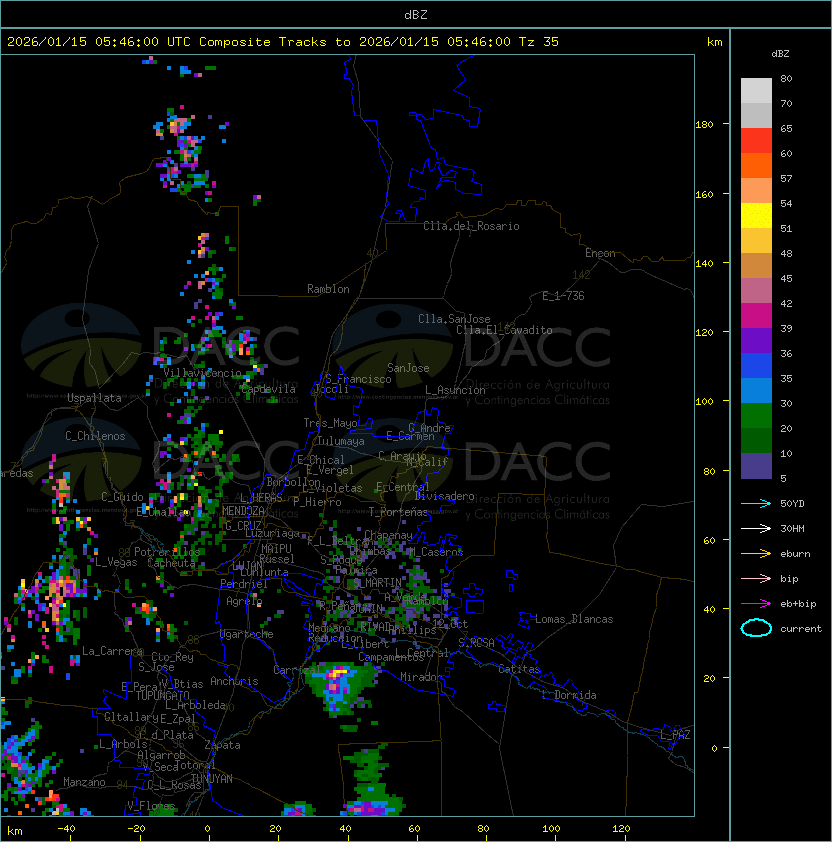832x842 pixels.
Task: Click the 'Ugarteche' map label
Action: pyautogui.click(x=247, y=634)
